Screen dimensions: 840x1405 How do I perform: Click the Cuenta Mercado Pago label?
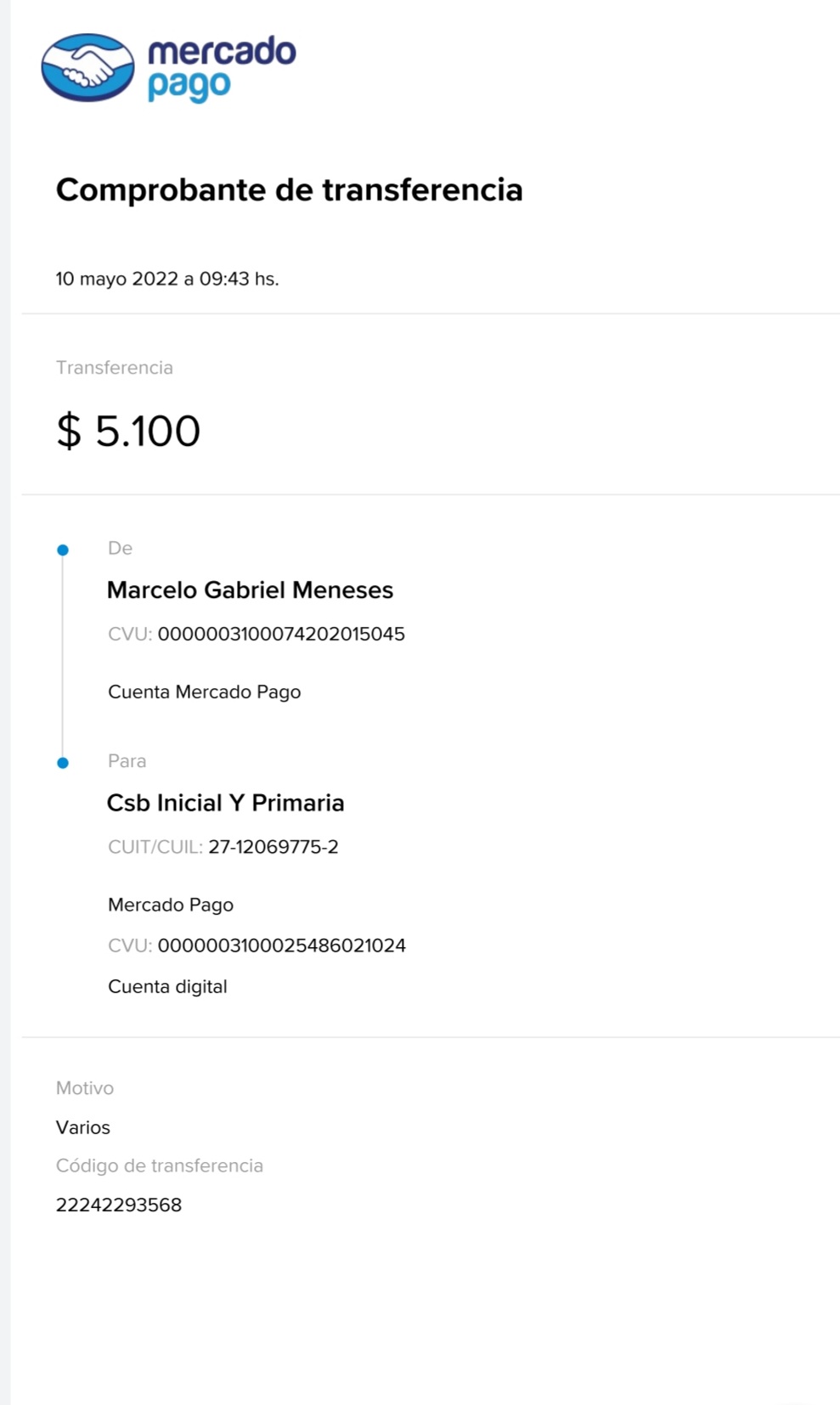[x=204, y=692]
